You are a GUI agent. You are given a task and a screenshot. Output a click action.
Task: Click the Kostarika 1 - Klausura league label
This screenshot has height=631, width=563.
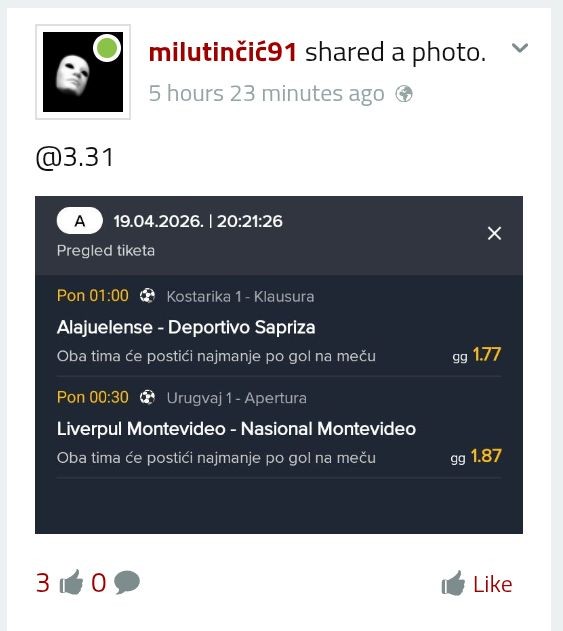[x=240, y=297]
